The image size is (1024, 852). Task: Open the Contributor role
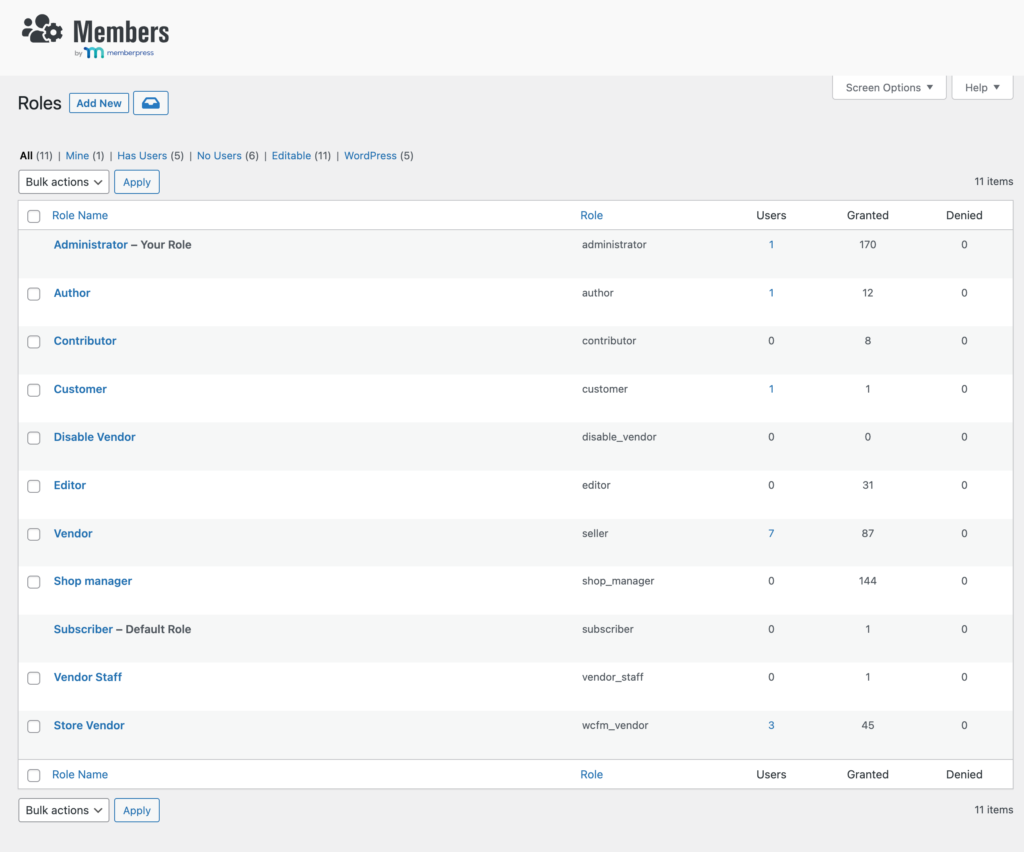pyautogui.click(x=85, y=341)
